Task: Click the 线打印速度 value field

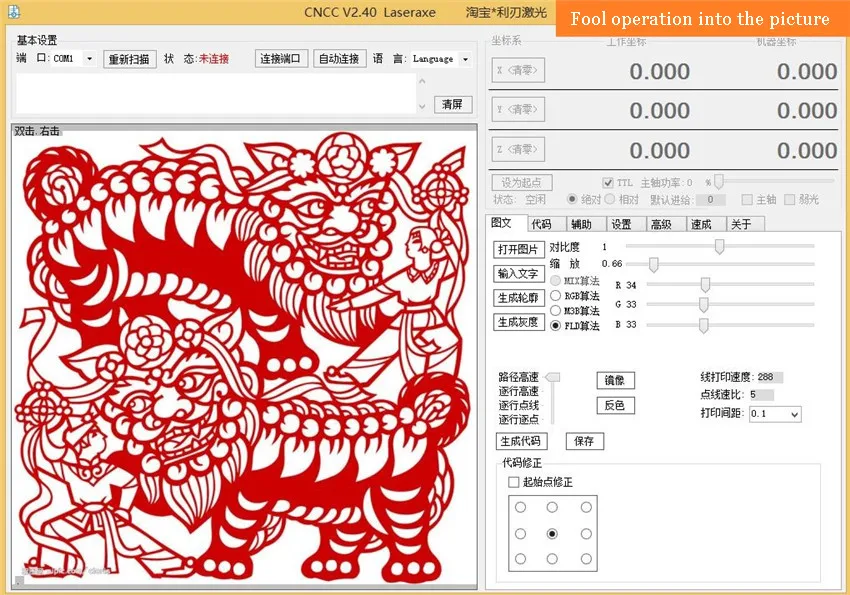Action: pos(770,377)
